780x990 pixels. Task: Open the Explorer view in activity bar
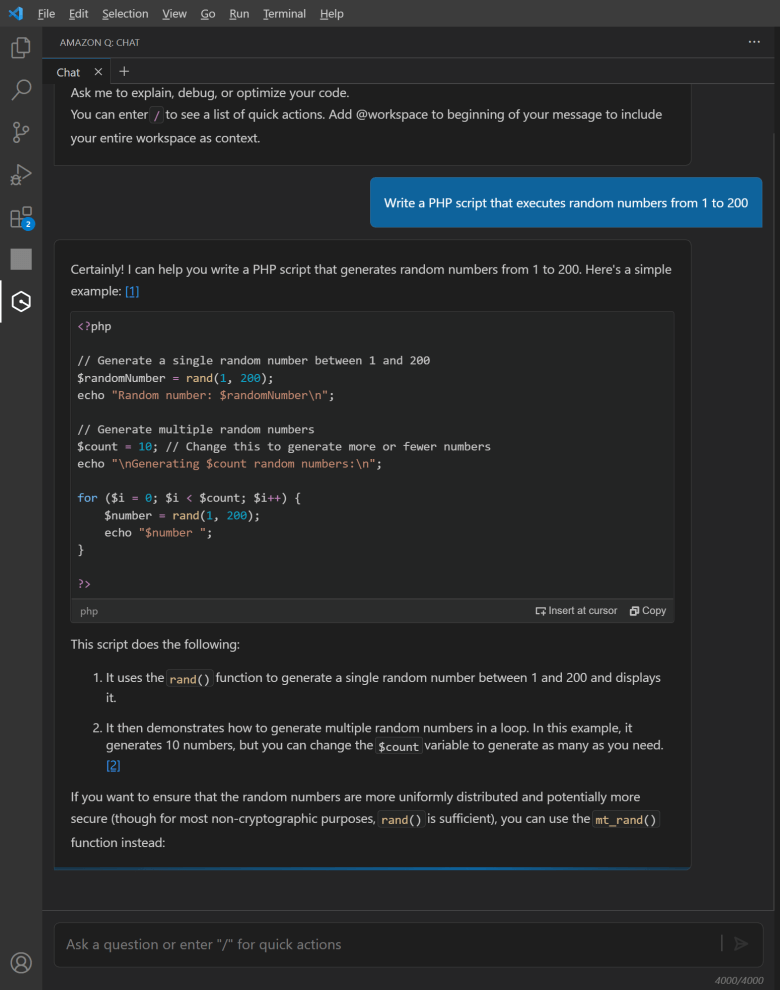click(x=21, y=47)
